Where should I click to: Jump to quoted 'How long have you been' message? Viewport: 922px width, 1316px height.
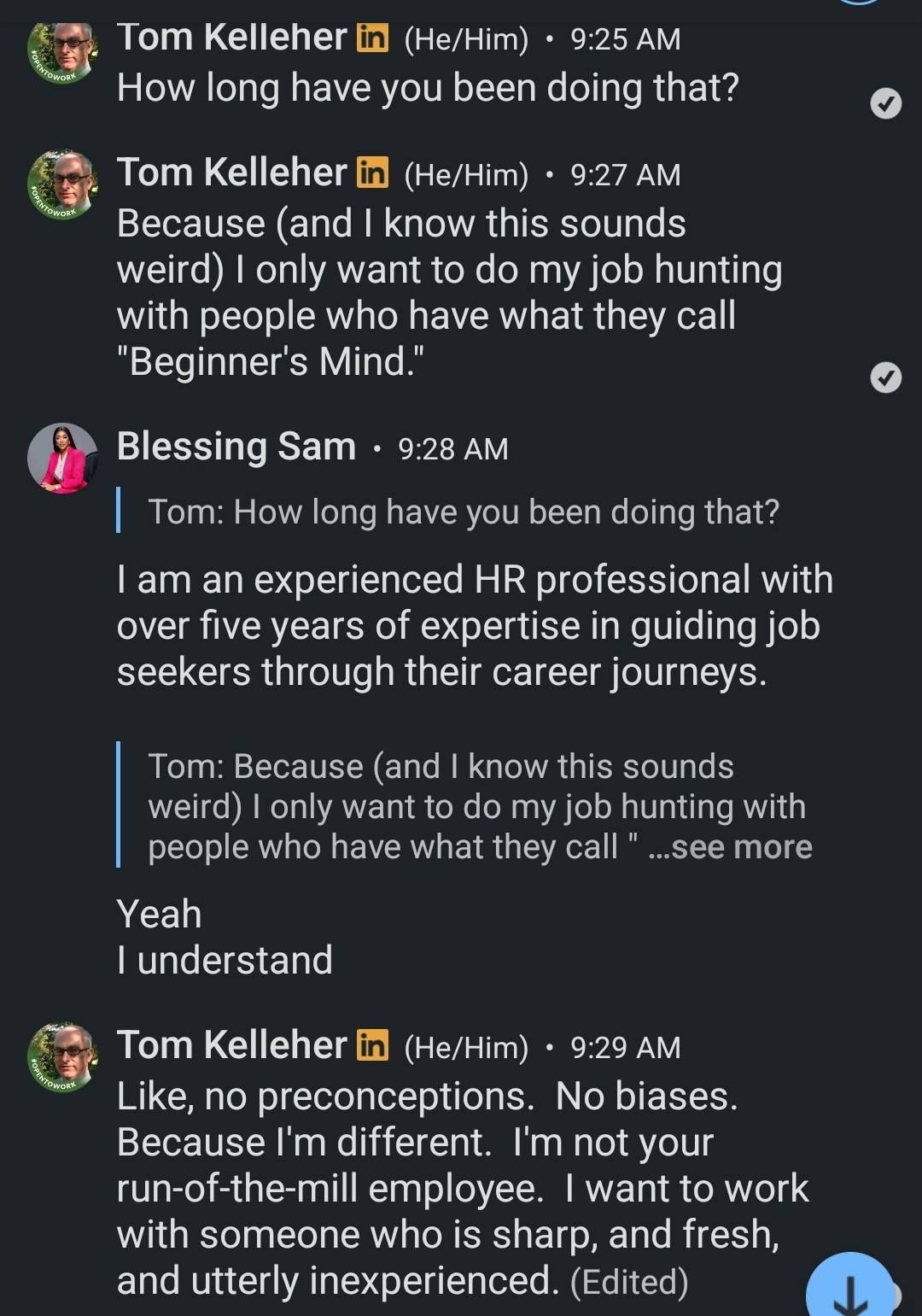pos(464,512)
